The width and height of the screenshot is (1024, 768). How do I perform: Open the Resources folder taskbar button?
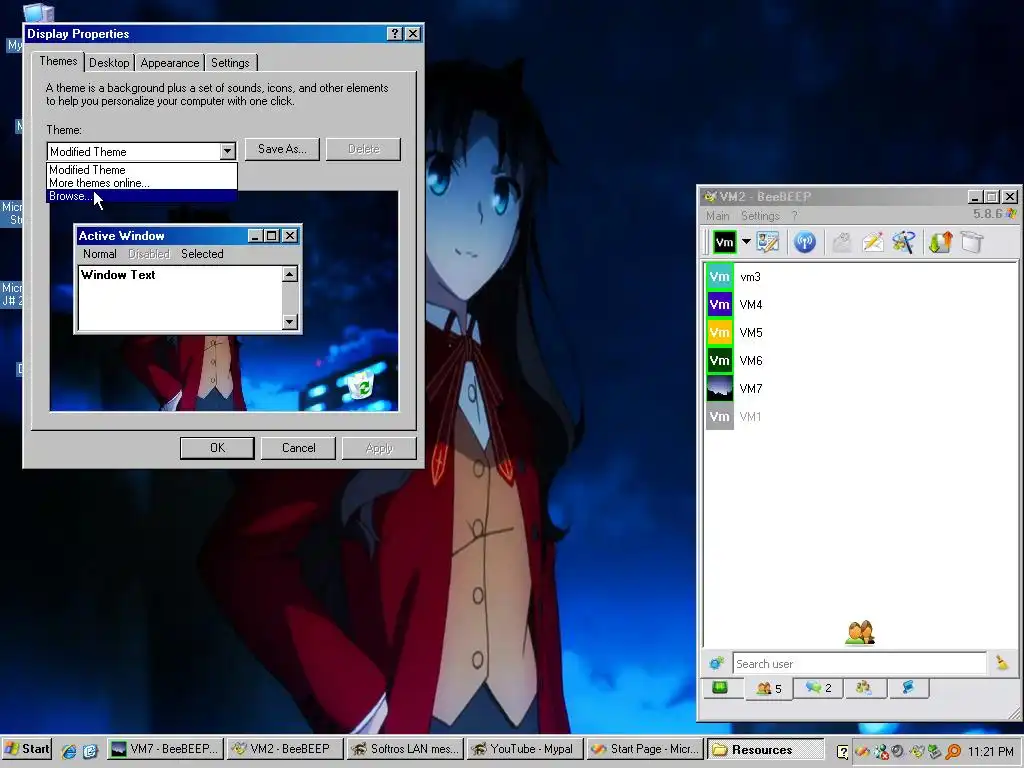tap(765, 749)
